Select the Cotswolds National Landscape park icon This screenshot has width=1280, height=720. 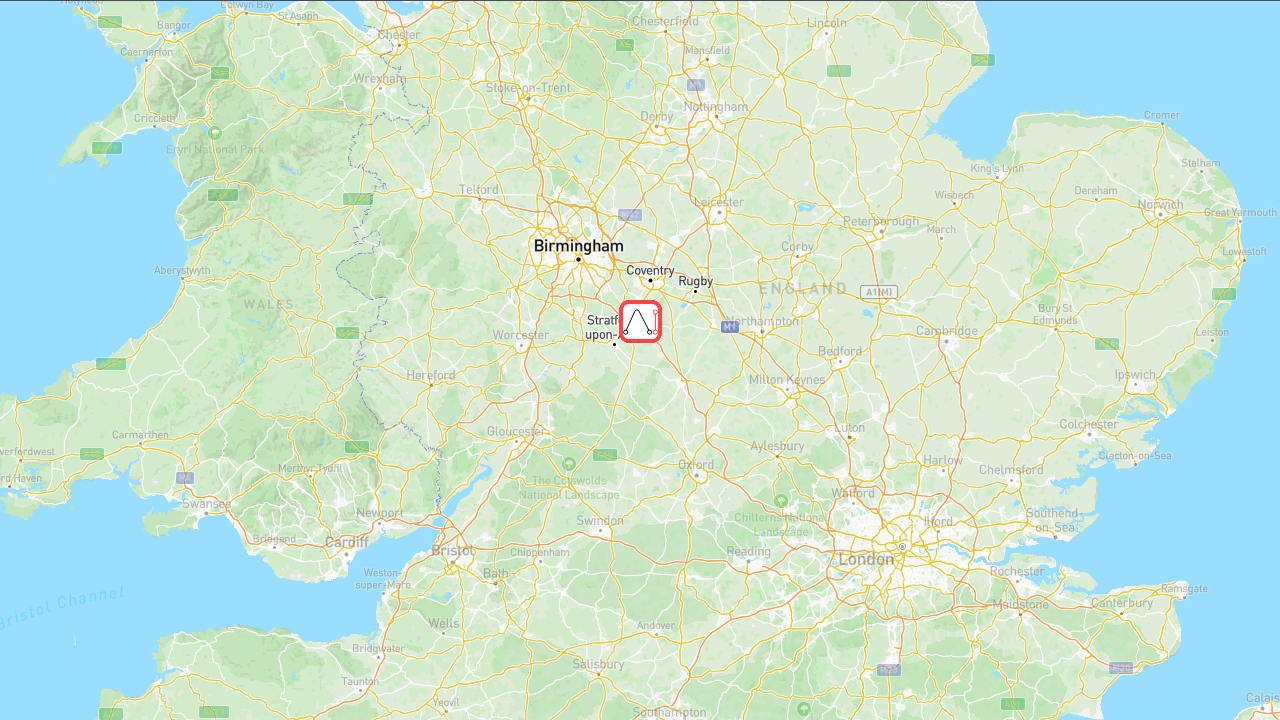coord(569,463)
